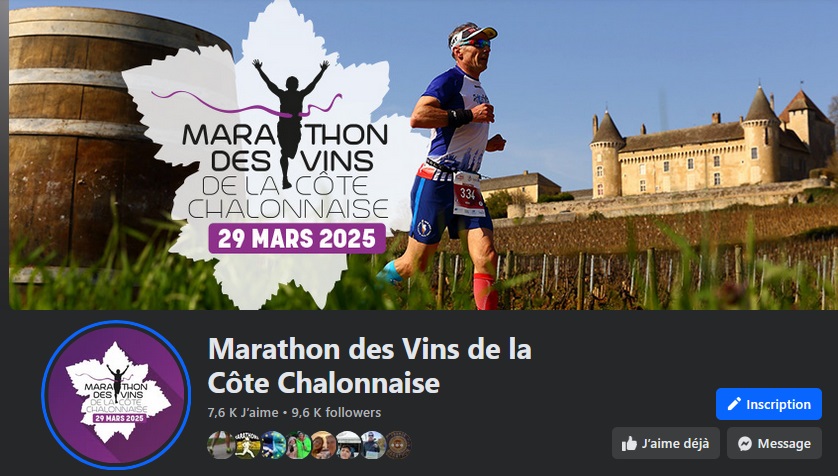Open the 9,6 K followers list

[x=336, y=412]
